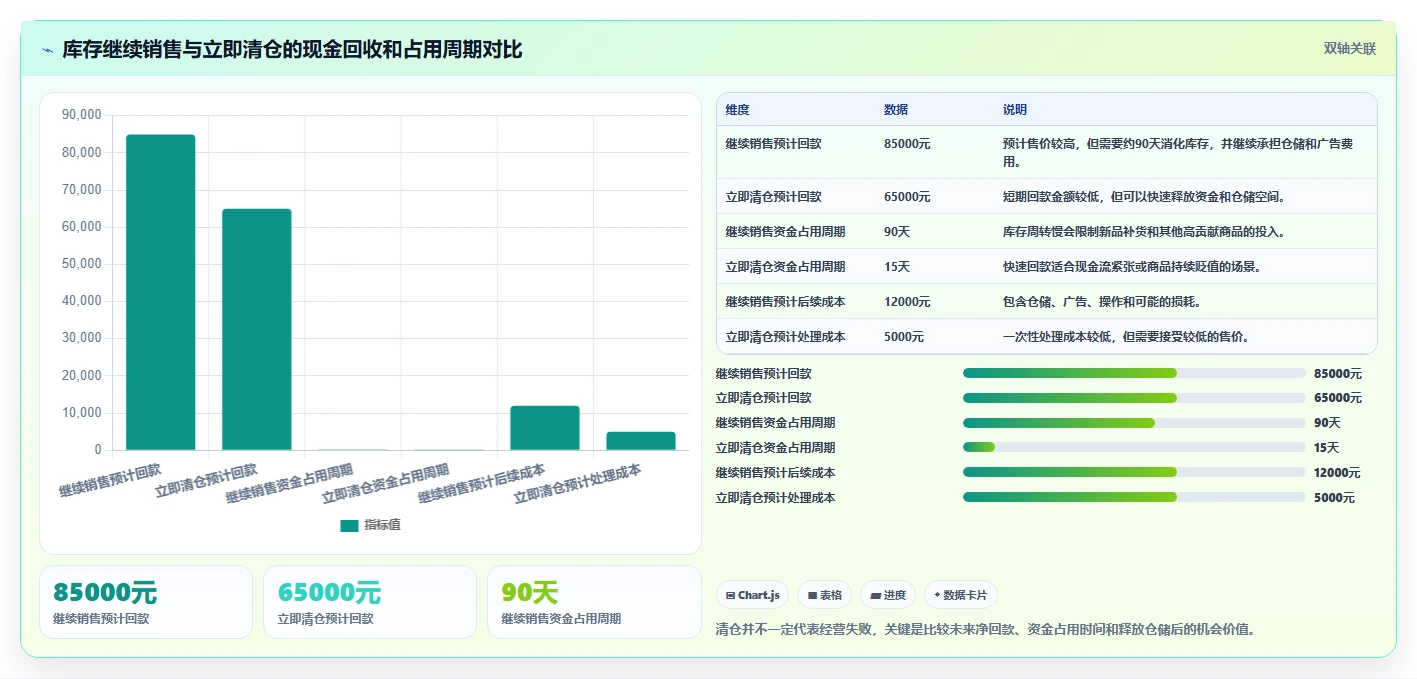Image resolution: width=1417 pixels, height=679 pixels.
Task: Select table row 立即清仓预计处理成本
Action: click(x=1047, y=336)
